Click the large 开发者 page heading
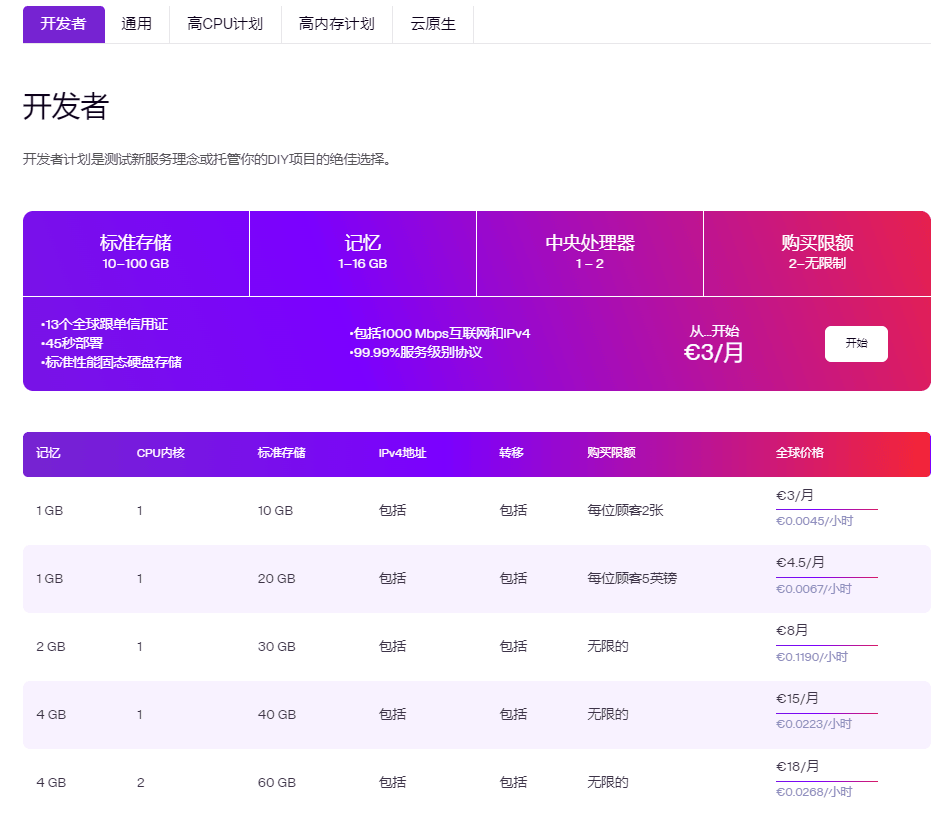This screenshot has height=814, width=942. point(66,107)
